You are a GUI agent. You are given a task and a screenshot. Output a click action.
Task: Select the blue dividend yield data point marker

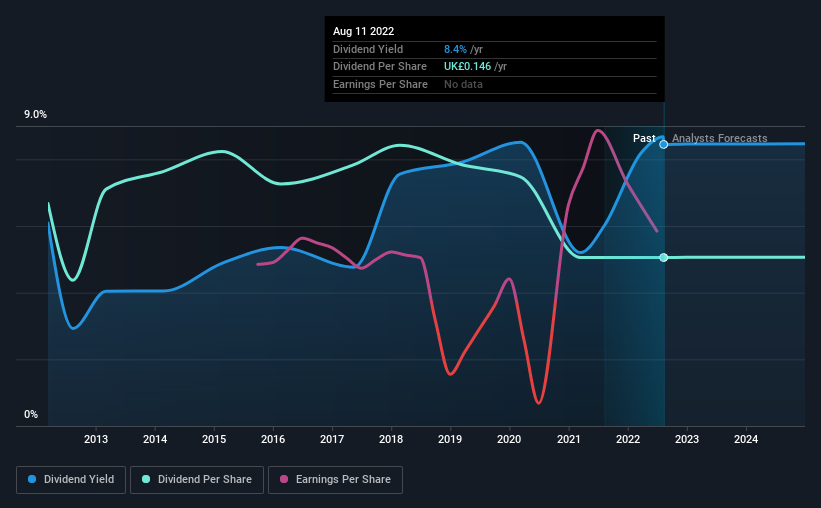coord(663,145)
